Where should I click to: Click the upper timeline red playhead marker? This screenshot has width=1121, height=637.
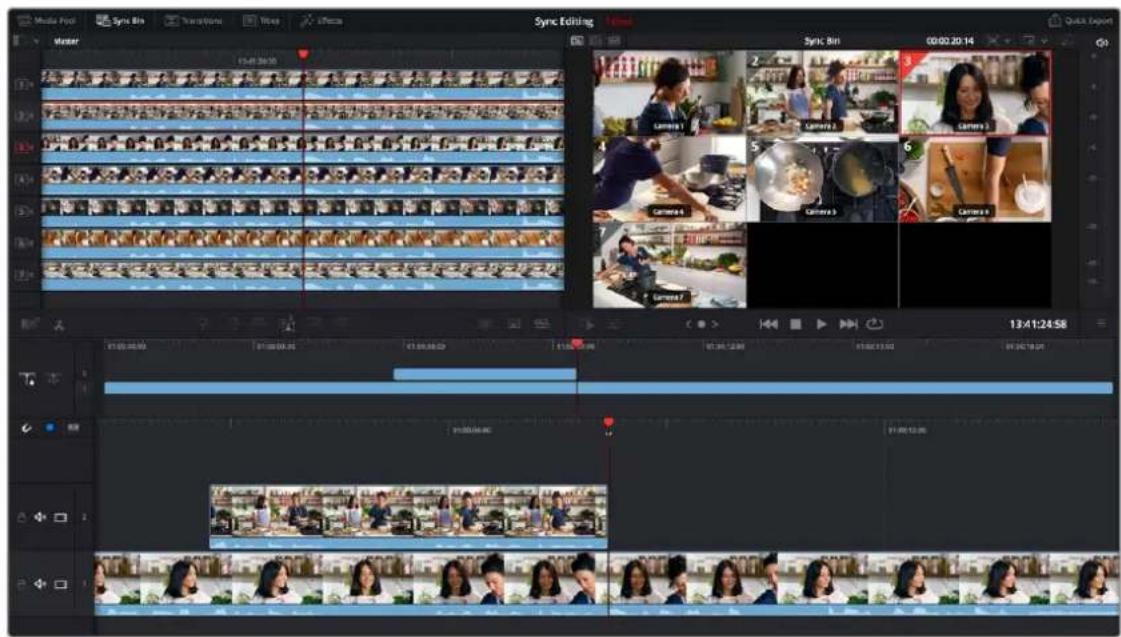577,344
